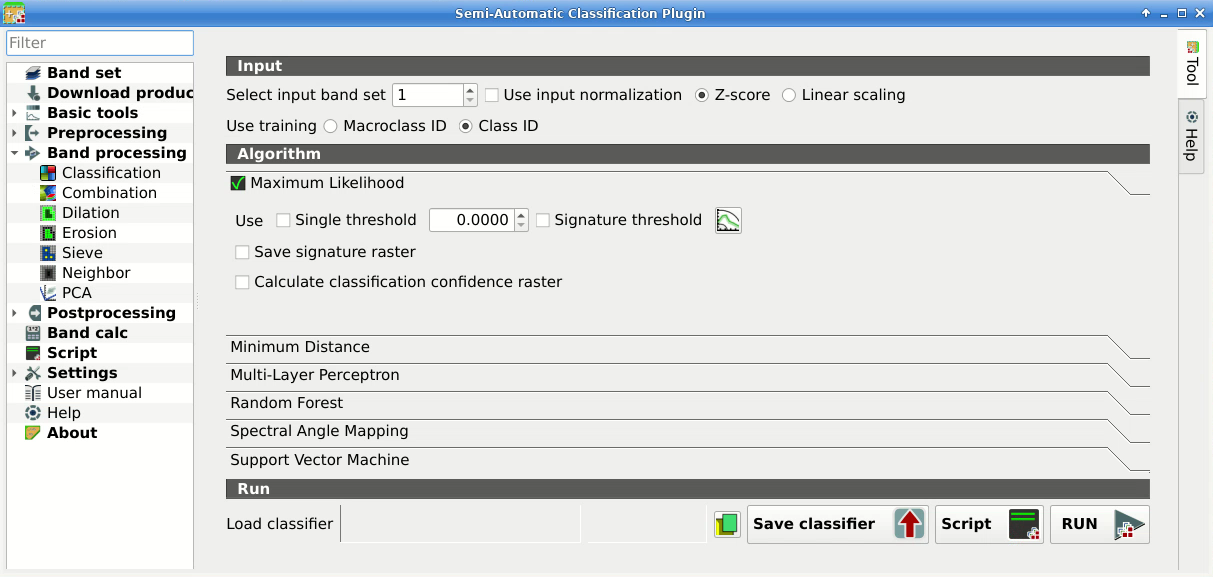
Task: Open User manual entry
Action: pos(94,393)
